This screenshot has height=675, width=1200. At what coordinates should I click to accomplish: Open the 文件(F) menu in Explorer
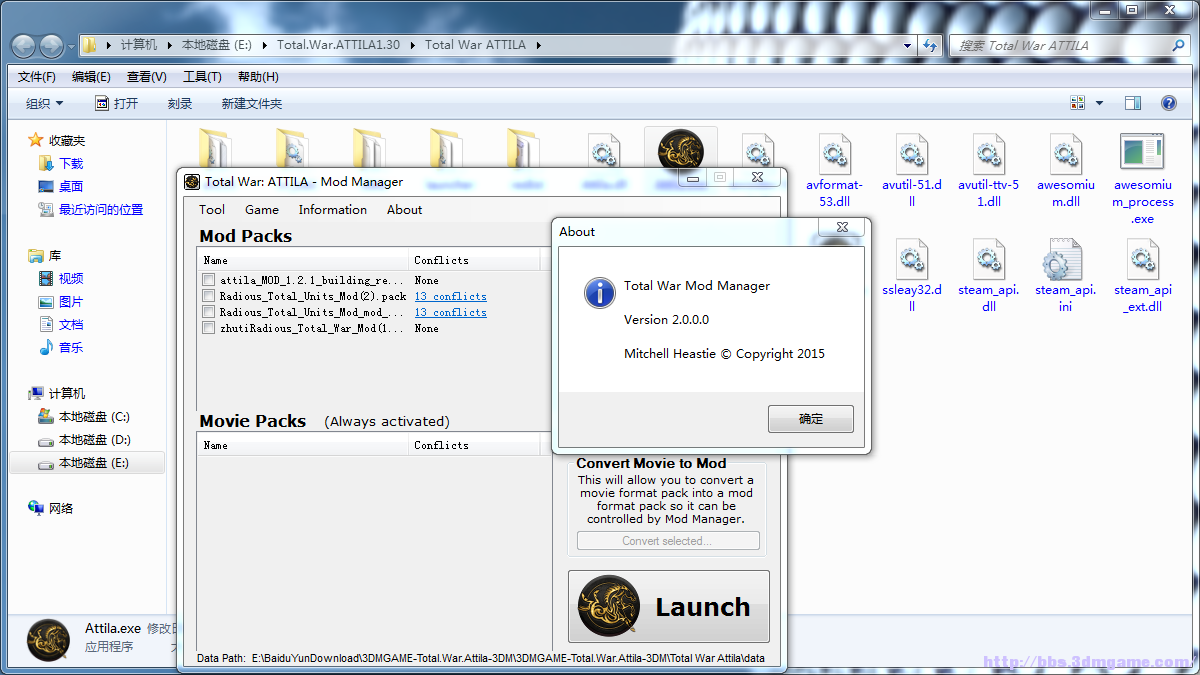coord(37,76)
